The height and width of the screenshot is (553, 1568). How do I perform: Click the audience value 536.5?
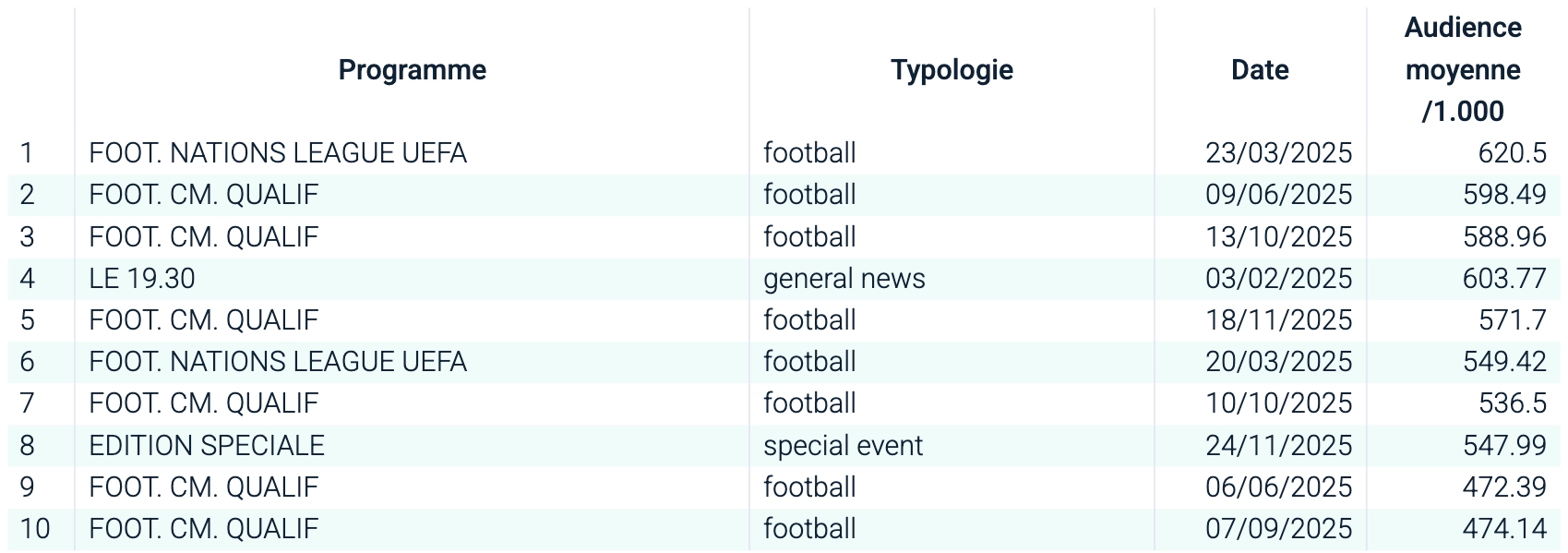pyautogui.click(x=1512, y=403)
